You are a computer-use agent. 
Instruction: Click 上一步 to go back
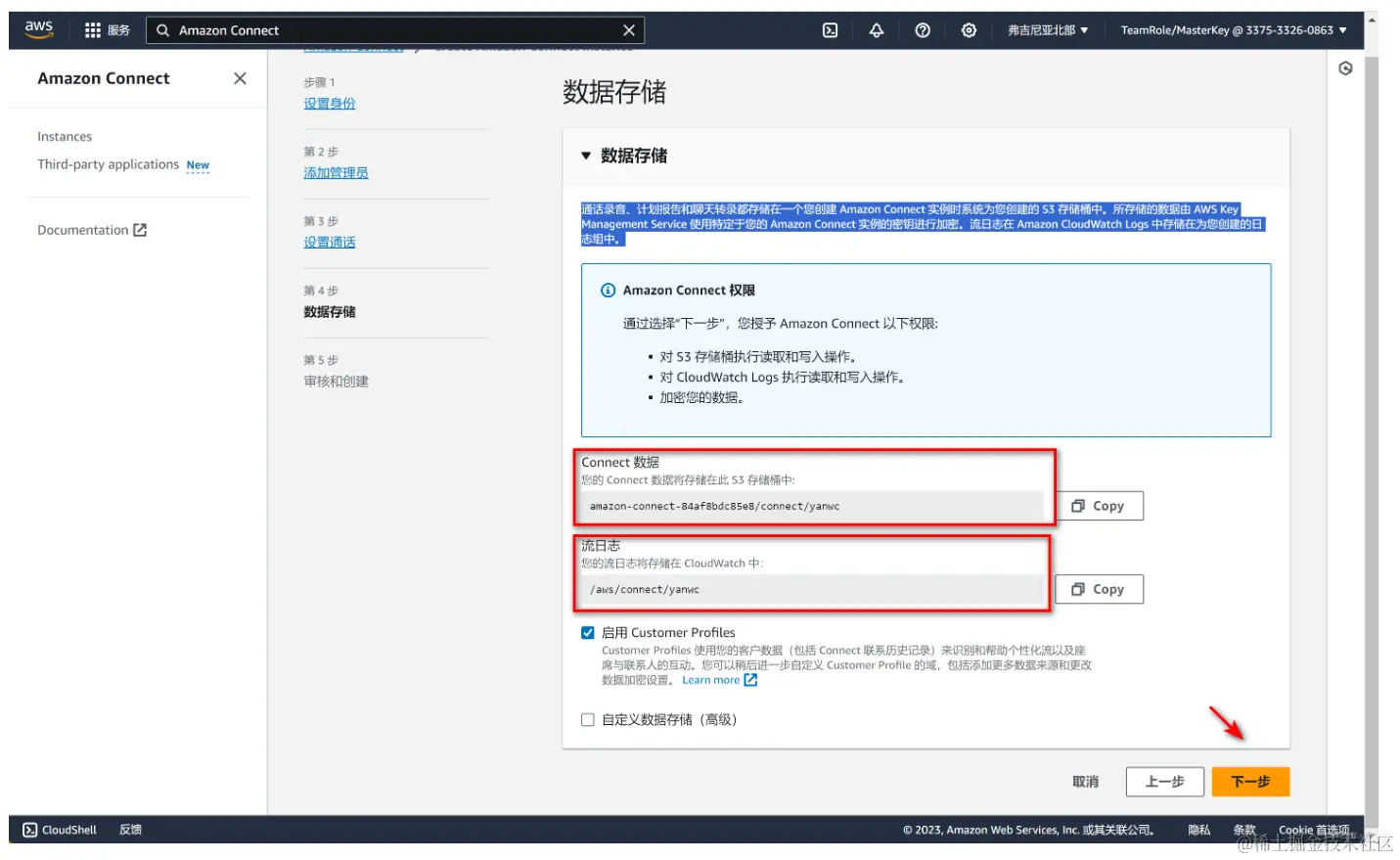click(x=1164, y=782)
